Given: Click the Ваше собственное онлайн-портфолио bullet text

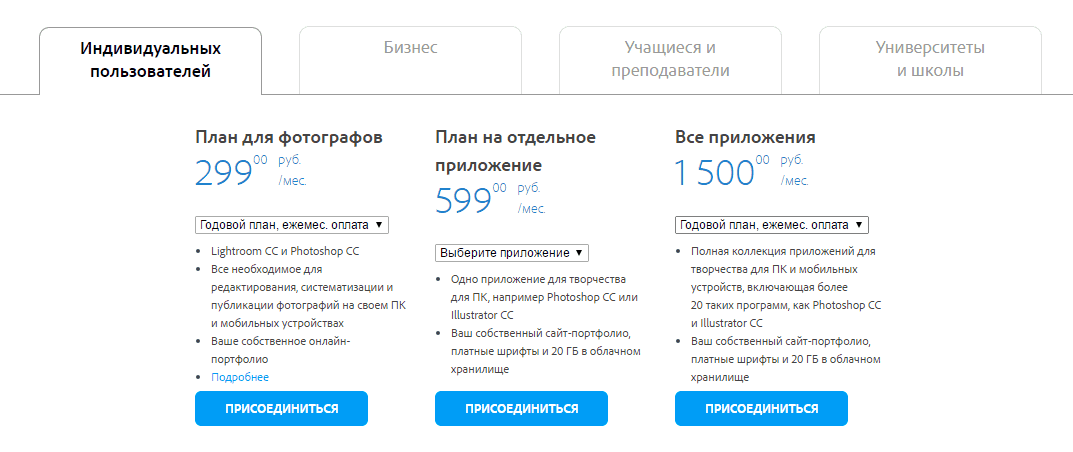Looking at the screenshot, I should click(x=280, y=350).
